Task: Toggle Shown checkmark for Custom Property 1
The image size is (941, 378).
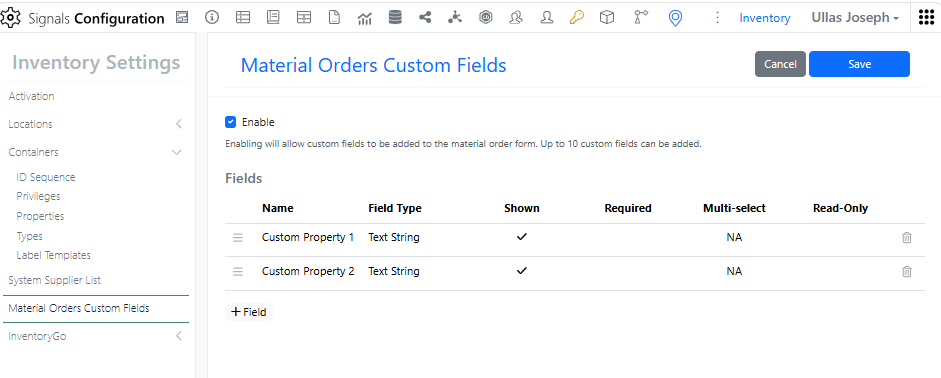Action: [x=522, y=237]
